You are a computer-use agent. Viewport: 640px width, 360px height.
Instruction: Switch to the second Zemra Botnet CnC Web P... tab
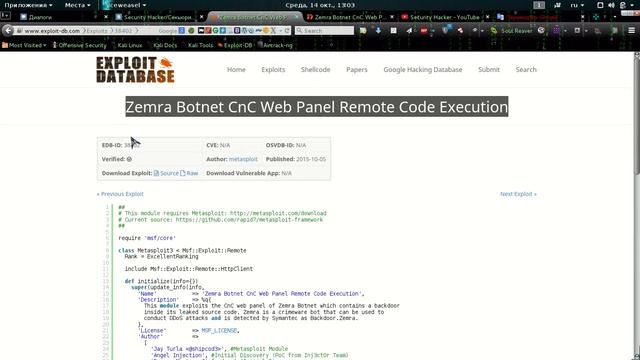(350, 17)
